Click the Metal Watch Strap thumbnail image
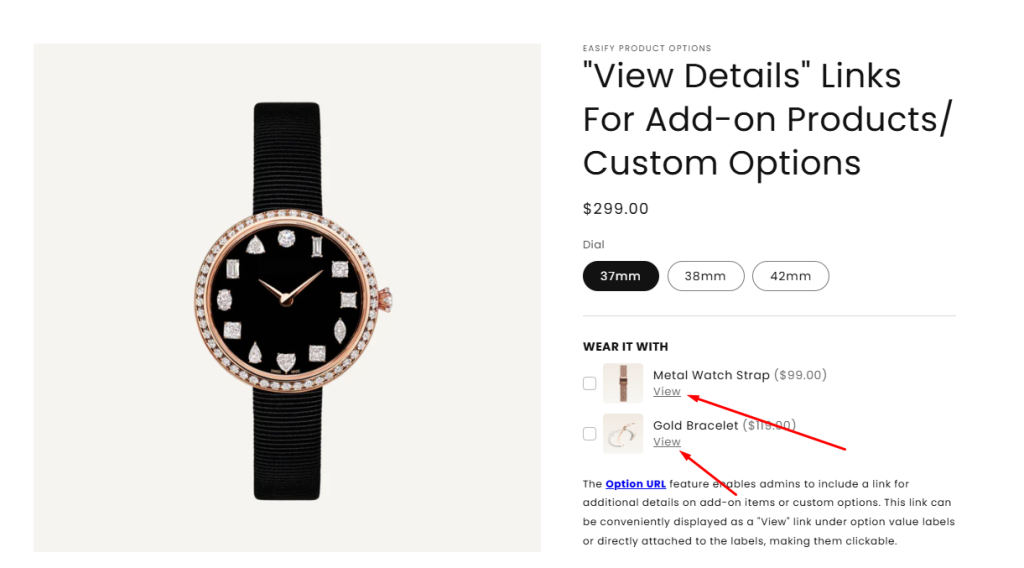1024x568 pixels. point(622,383)
